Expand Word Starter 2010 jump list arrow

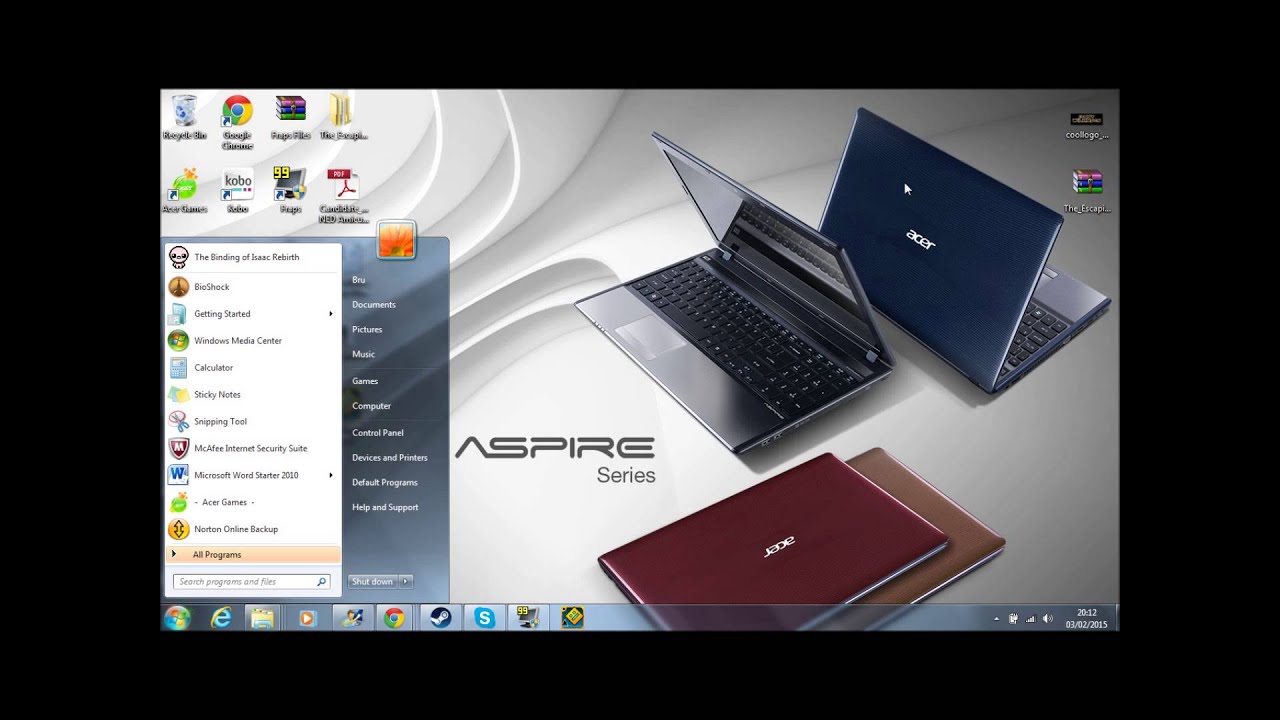pos(331,475)
